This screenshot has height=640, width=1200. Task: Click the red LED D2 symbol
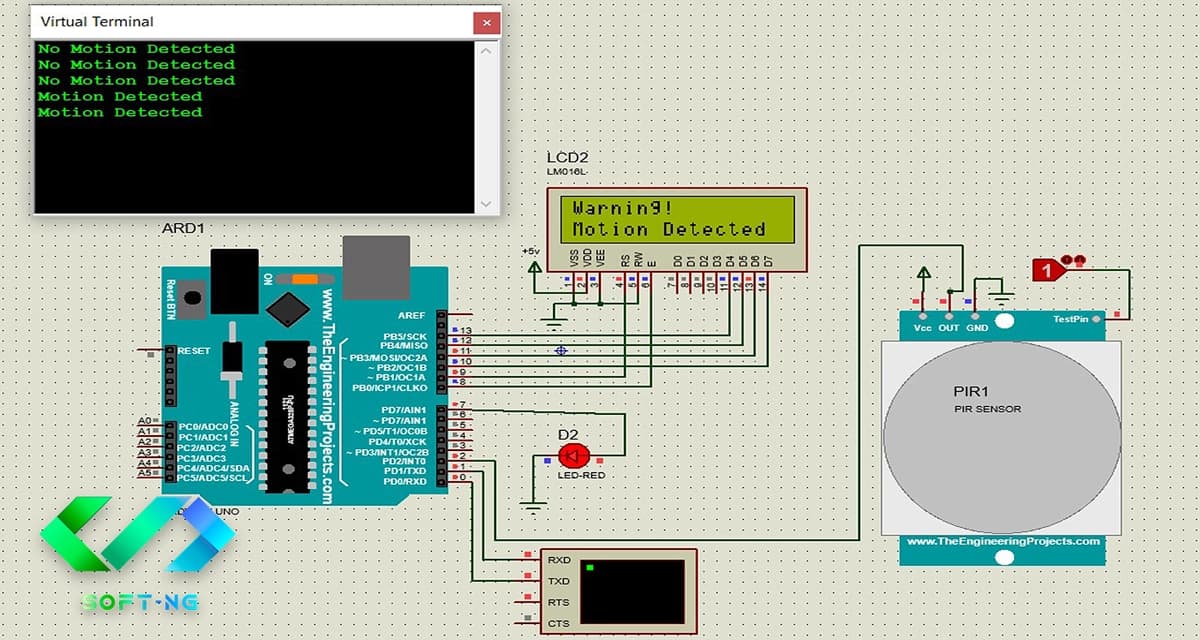[x=573, y=456]
